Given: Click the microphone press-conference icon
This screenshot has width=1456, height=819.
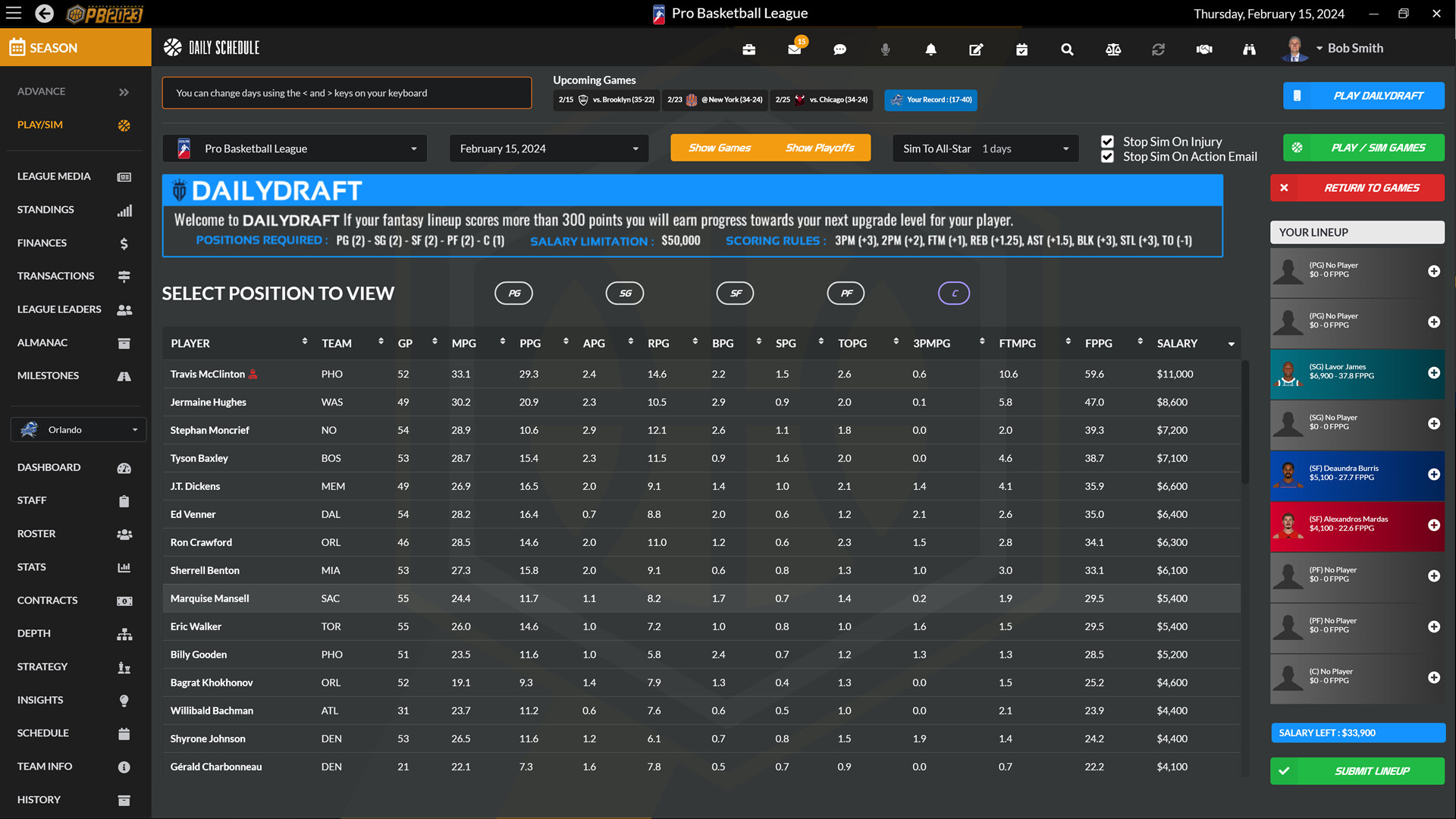Looking at the screenshot, I should [x=885, y=49].
